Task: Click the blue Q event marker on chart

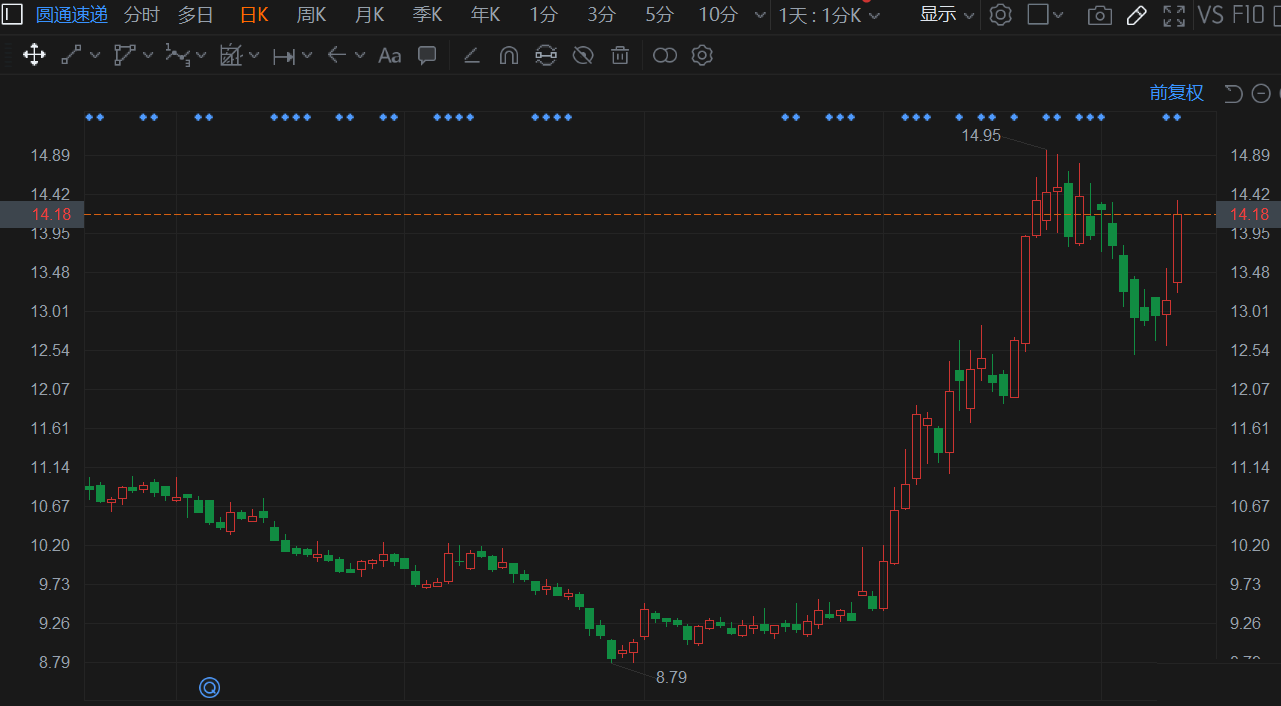Action: 209,687
